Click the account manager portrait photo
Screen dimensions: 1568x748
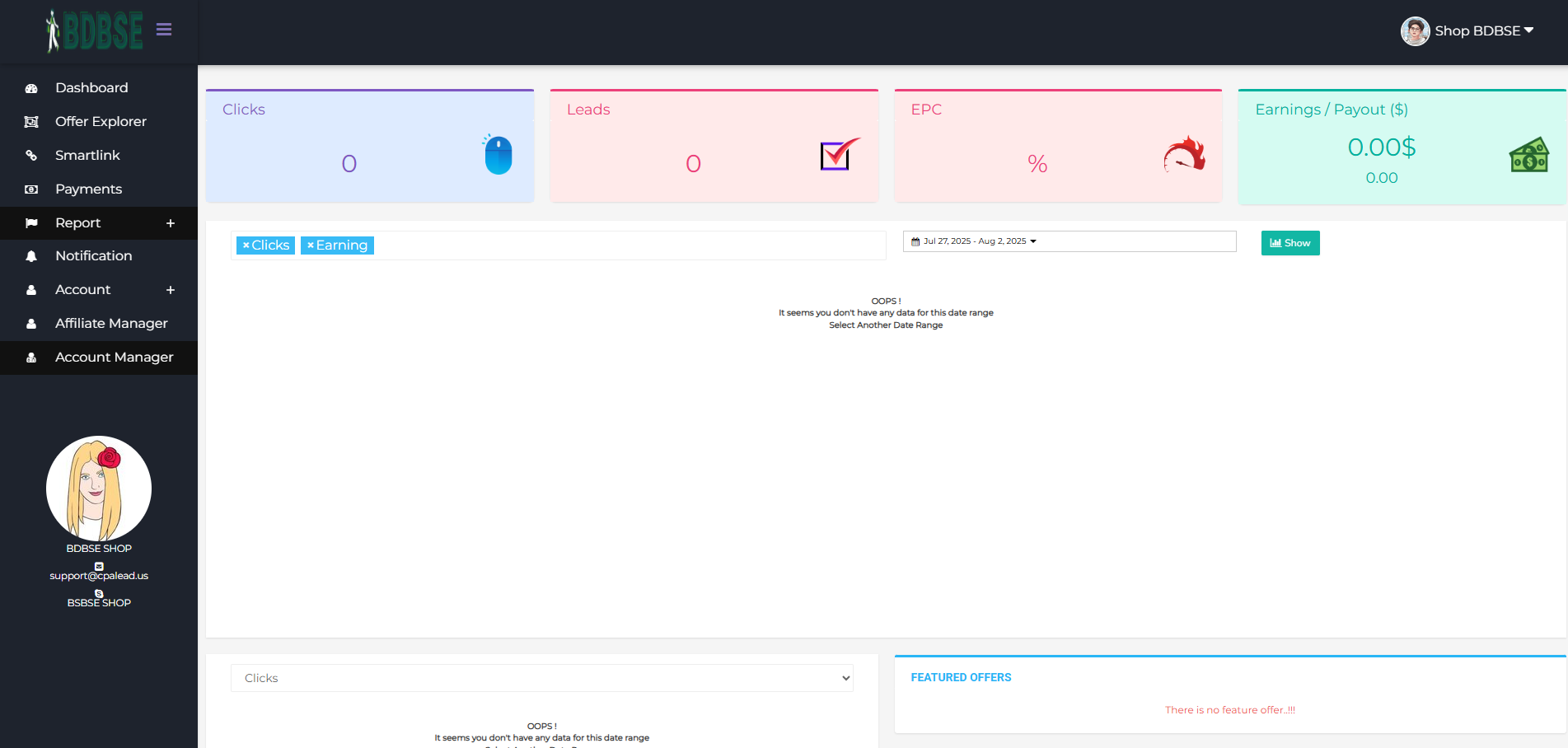99,489
